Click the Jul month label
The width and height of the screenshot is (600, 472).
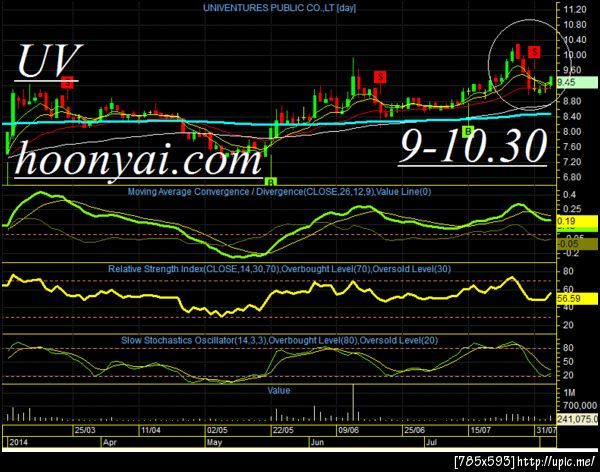(x=431, y=442)
